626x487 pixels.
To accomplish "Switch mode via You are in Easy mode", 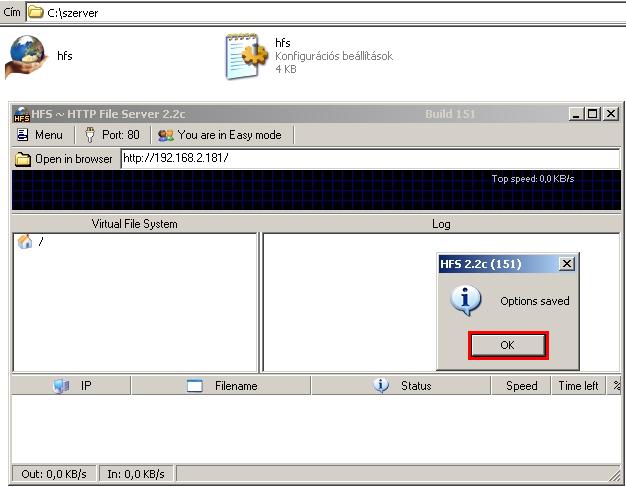I will click(220, 135).
